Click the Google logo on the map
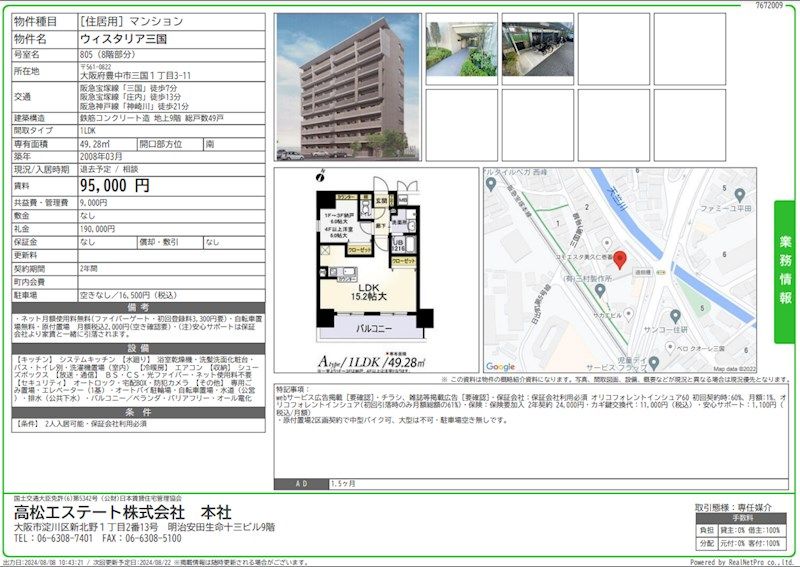Image resolution: width=800 pixels, height=567 pixels. (x=500, y=367)
